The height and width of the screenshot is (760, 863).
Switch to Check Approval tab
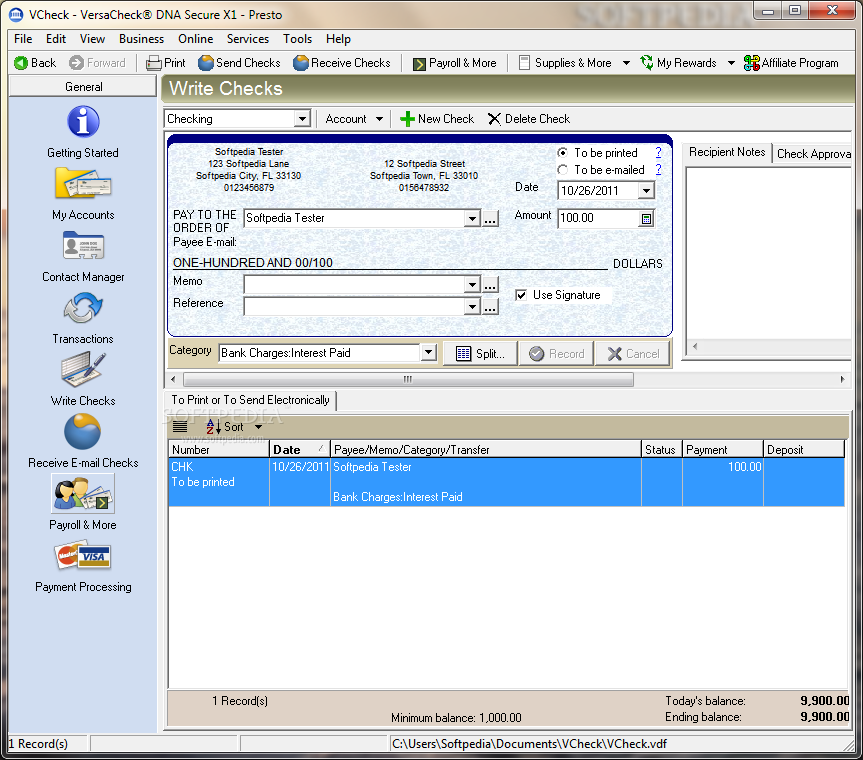coord(812,154)
